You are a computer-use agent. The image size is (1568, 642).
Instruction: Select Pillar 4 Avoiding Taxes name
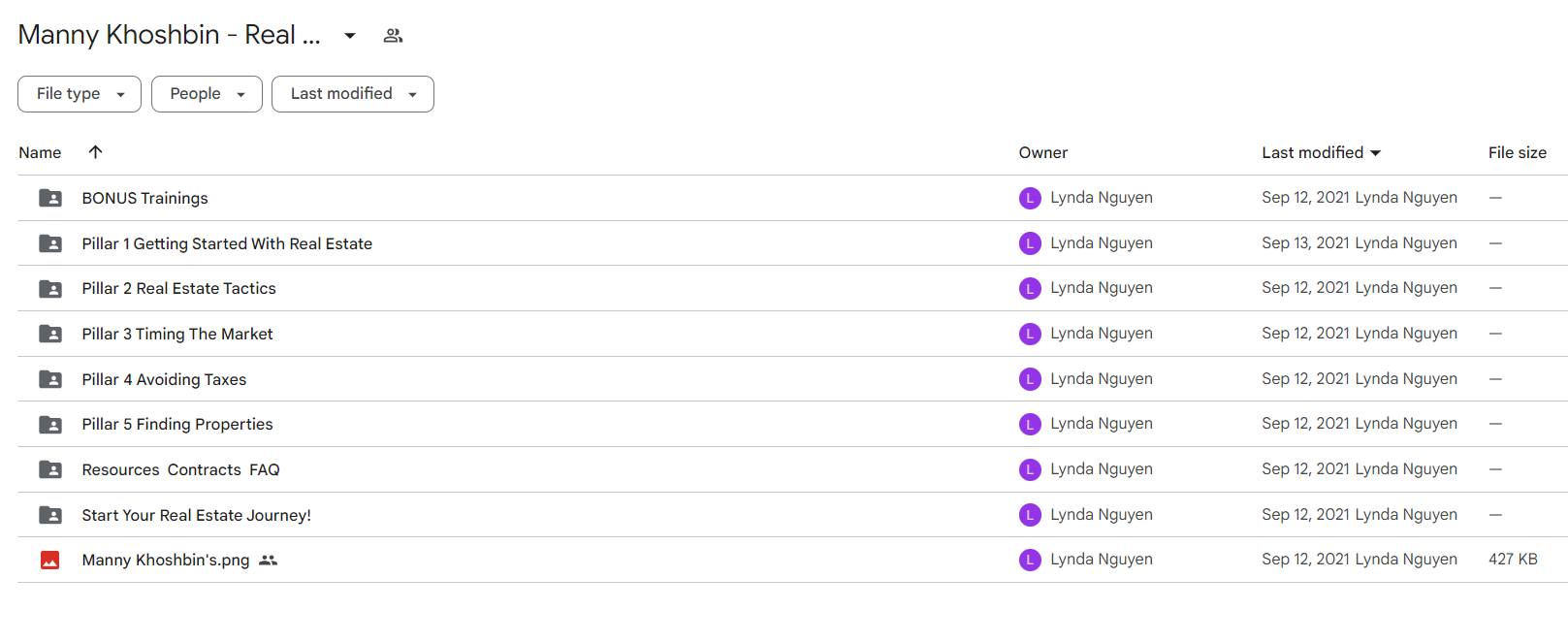click(164, 379)
